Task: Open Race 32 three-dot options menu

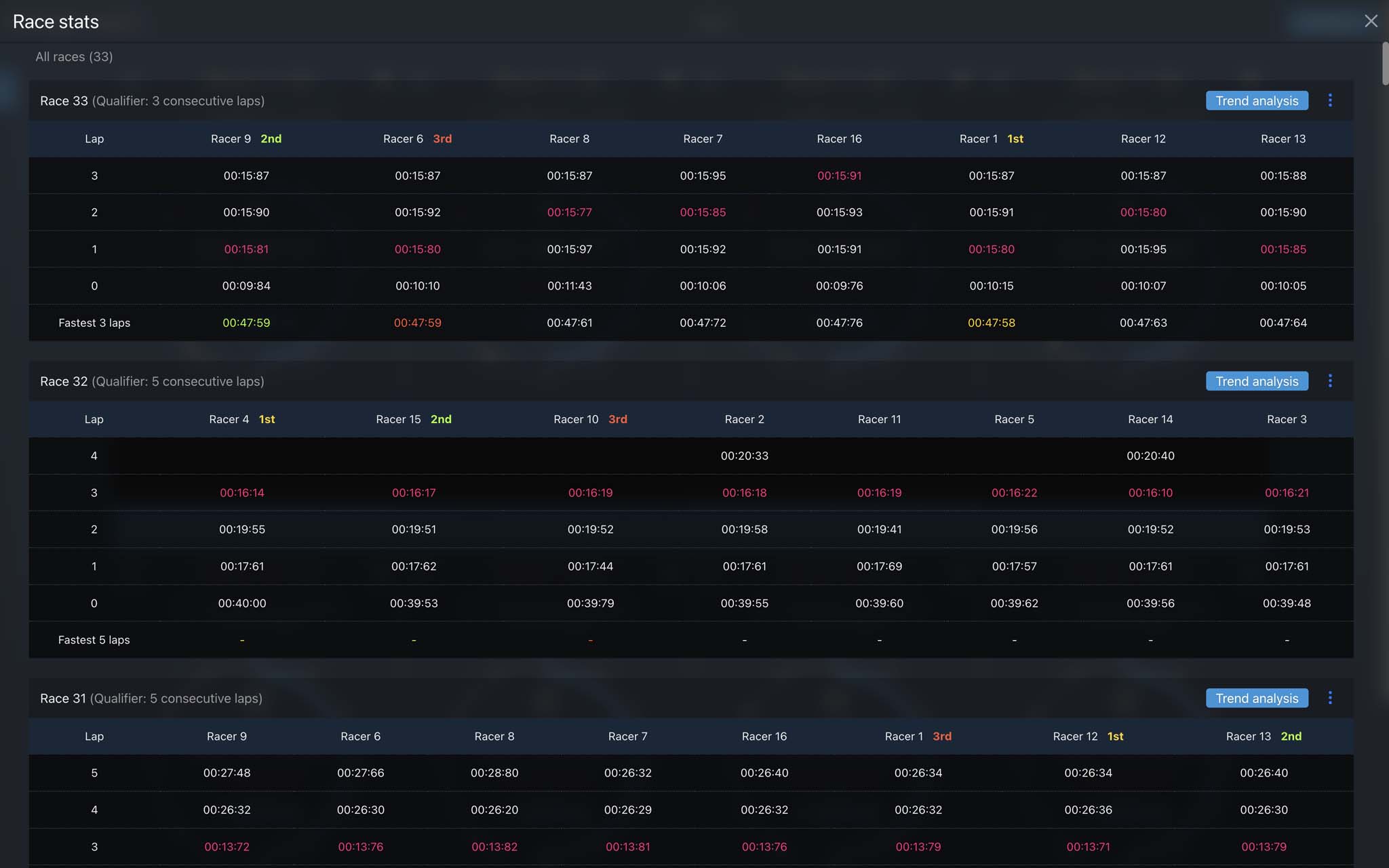Action: point(1329,381)
